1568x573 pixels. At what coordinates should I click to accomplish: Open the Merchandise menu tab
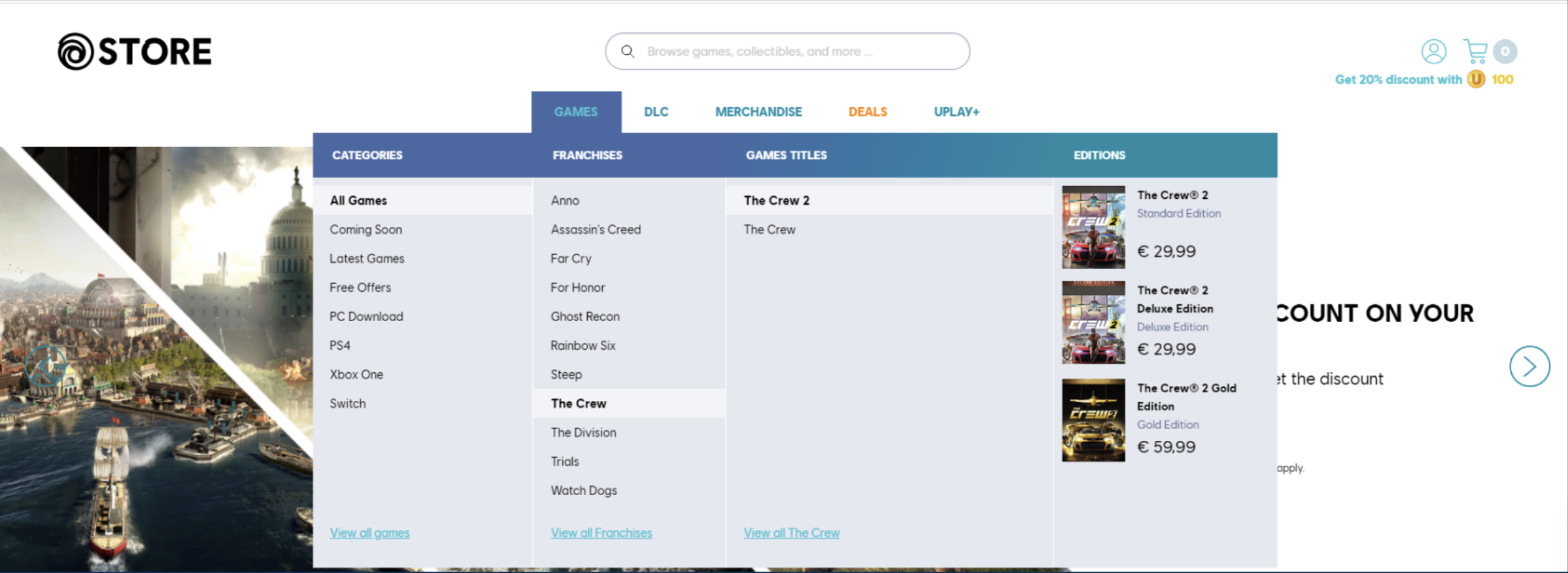click(758, 112)
